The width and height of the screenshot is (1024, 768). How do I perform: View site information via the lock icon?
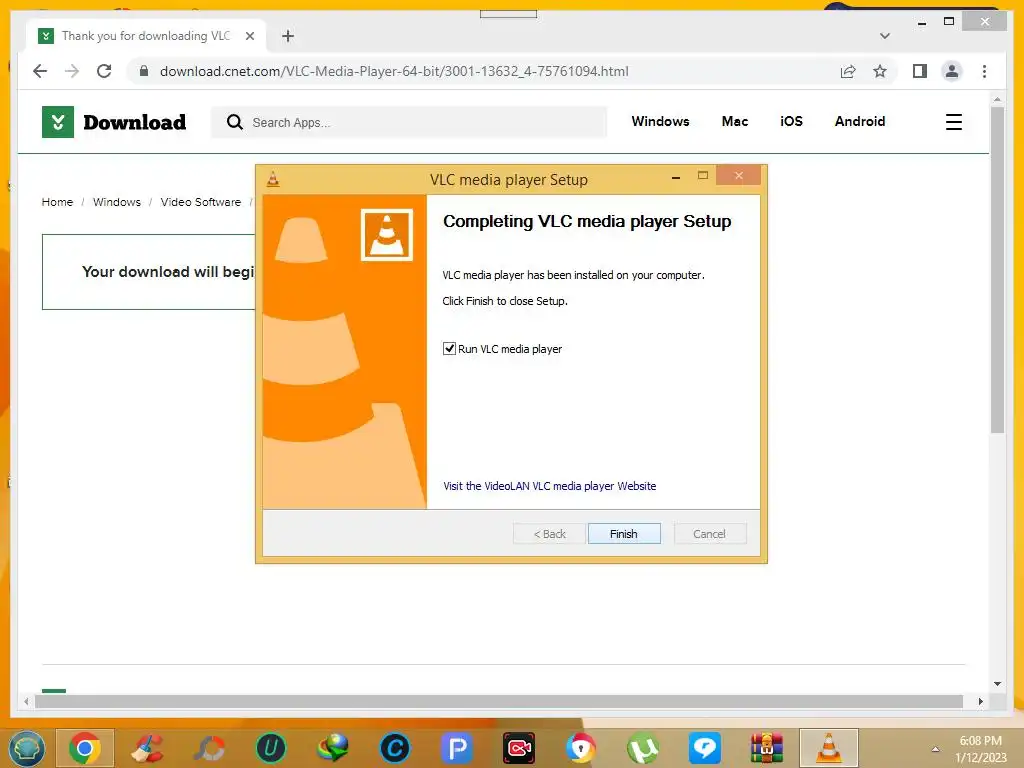coord(144,71)
